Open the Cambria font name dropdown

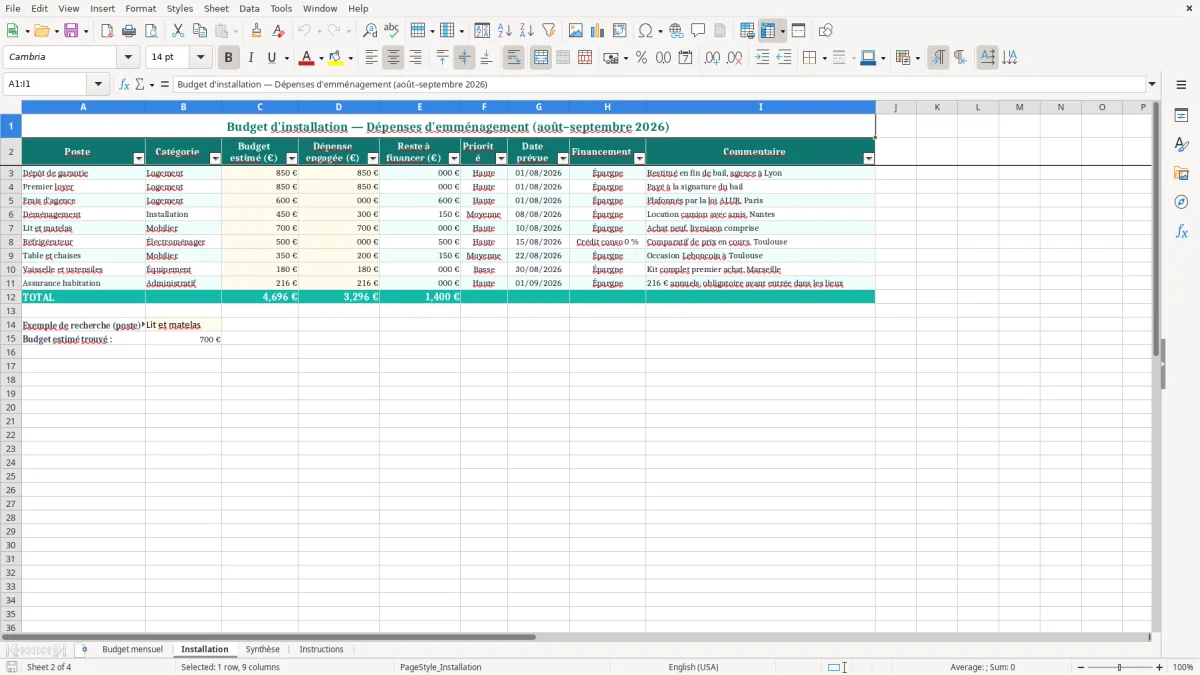click(x=128, y=57)
